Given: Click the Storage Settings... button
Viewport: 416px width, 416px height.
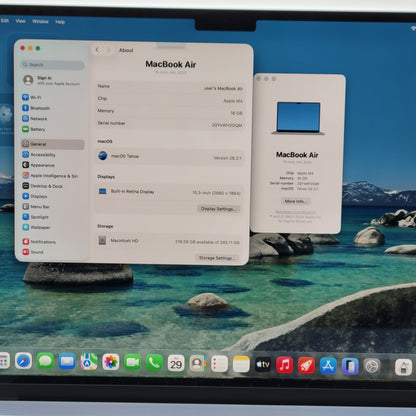Looking at the screenshot, I should pyautogui.click(x=217, y=258).
